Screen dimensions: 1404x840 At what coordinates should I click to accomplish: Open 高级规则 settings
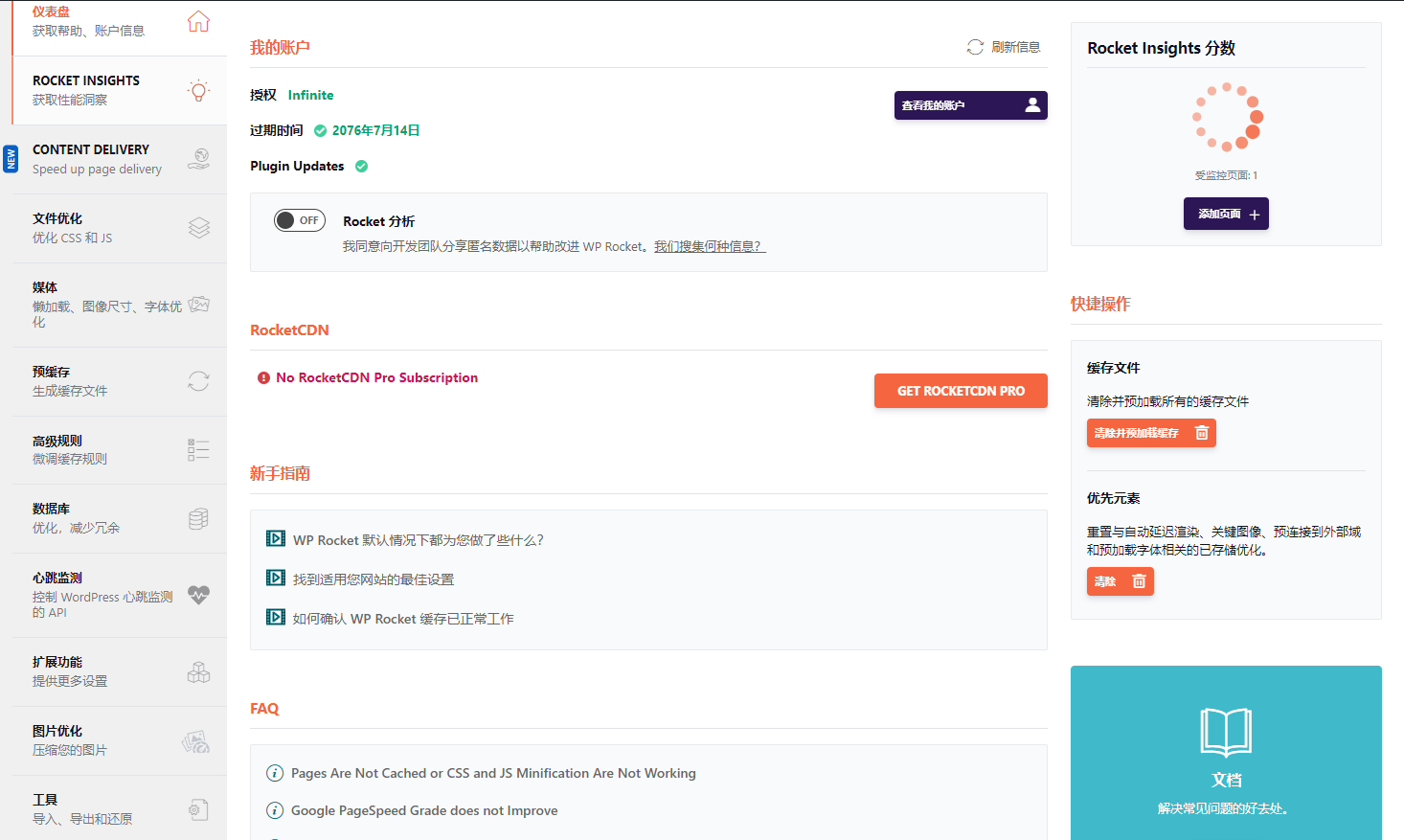pos(120,450)
